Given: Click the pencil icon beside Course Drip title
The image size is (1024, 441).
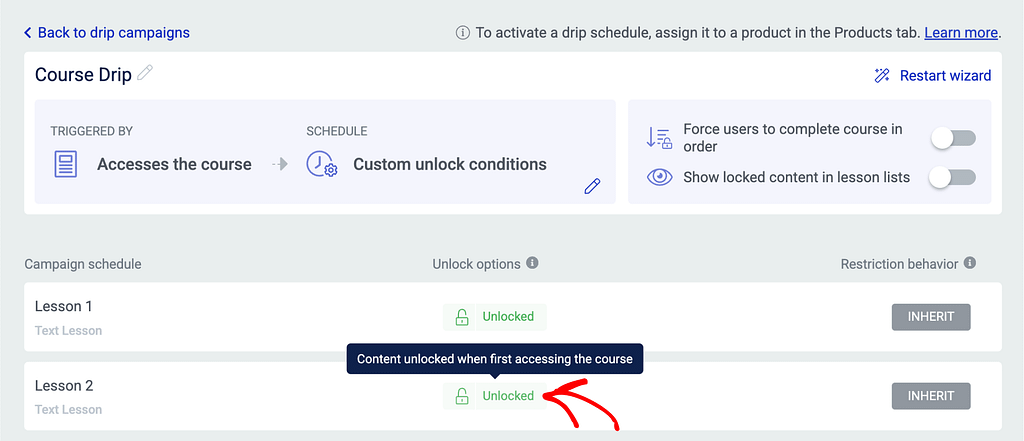Looking at the screenshot, I should (146, 73).
